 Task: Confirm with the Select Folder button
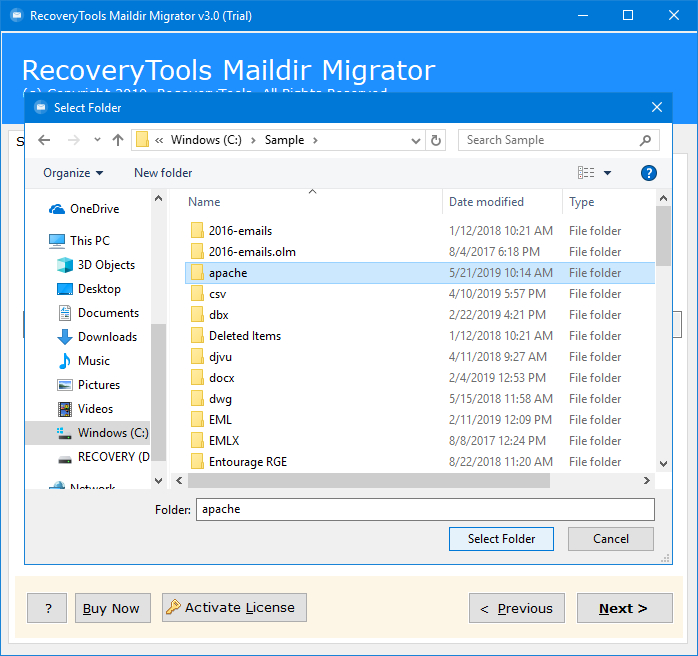click(x=501, y=539)
